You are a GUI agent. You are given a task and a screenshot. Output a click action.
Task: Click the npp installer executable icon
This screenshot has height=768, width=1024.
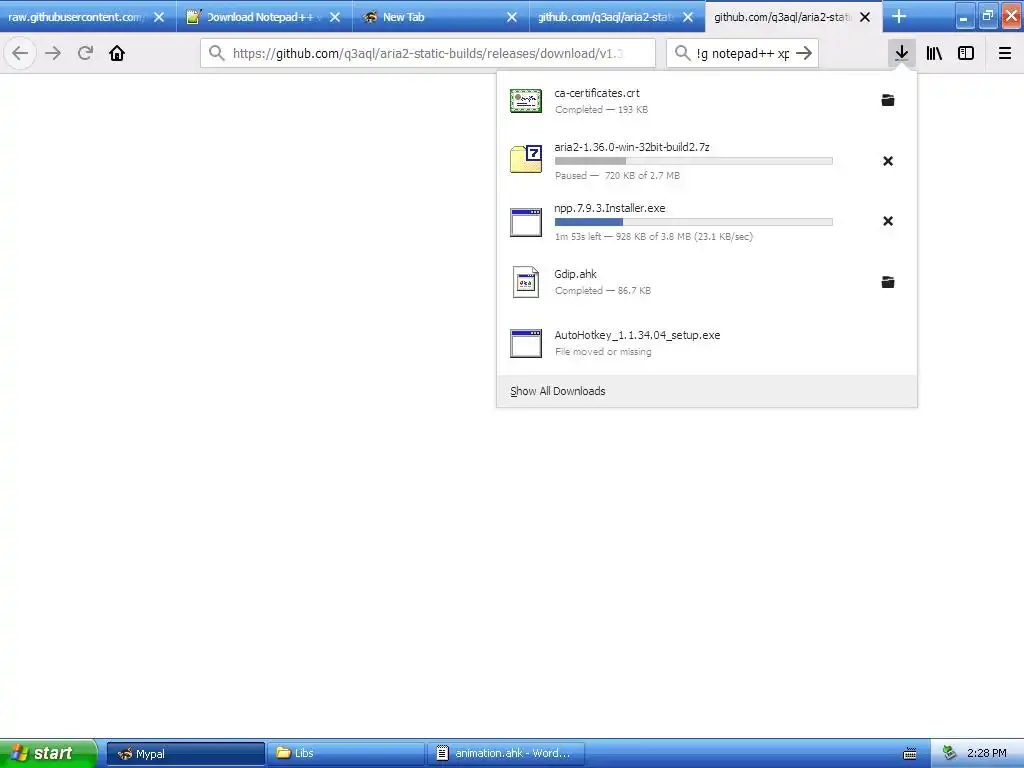pos(526,222)
